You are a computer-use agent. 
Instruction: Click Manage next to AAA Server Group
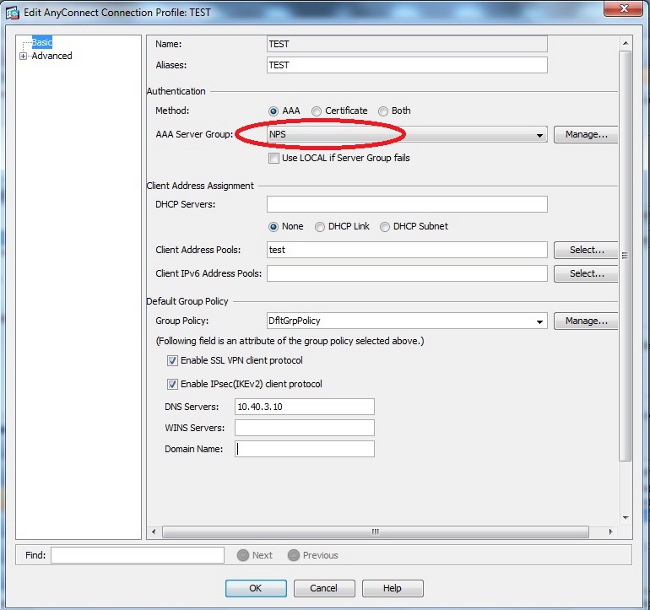coord(586,135)
